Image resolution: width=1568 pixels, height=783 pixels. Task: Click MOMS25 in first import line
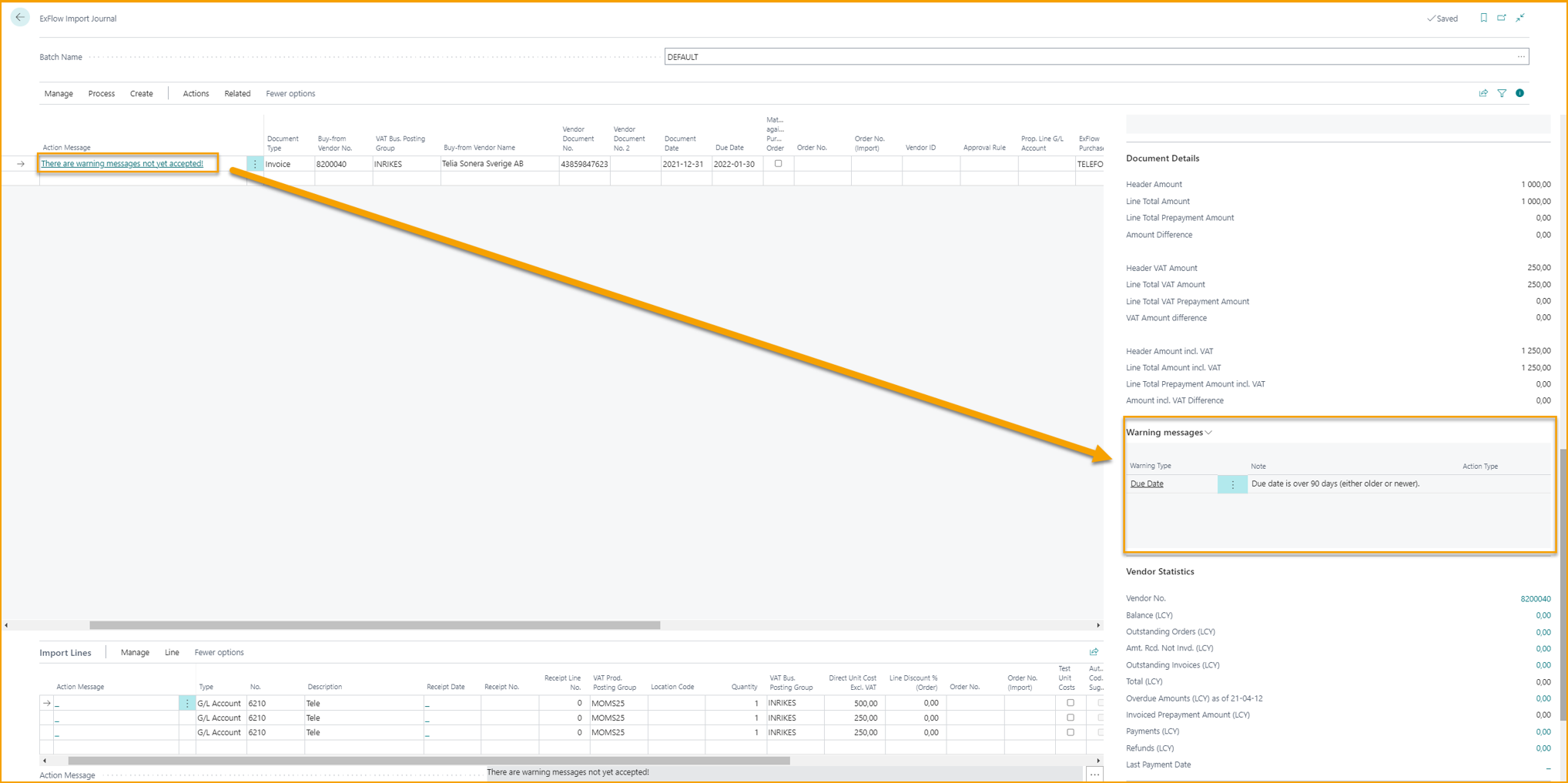(619, 703)
